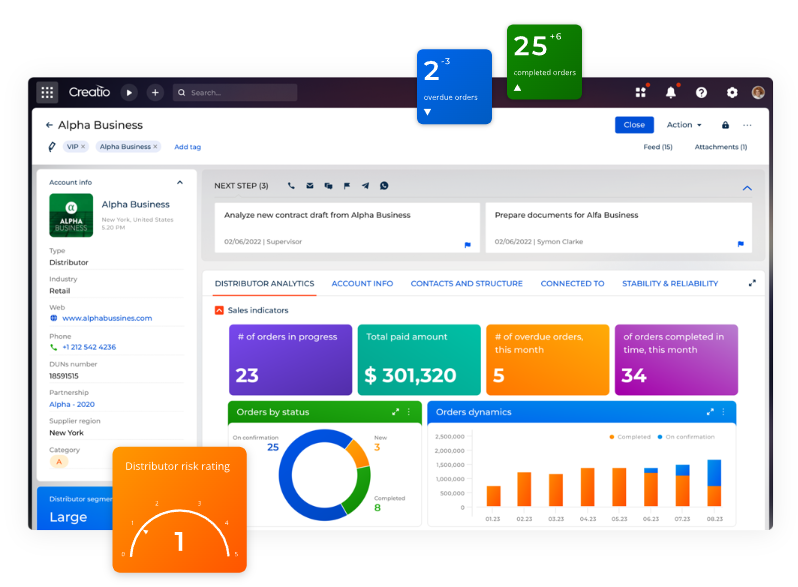Click the chat messages icon in Next Step

328,186
